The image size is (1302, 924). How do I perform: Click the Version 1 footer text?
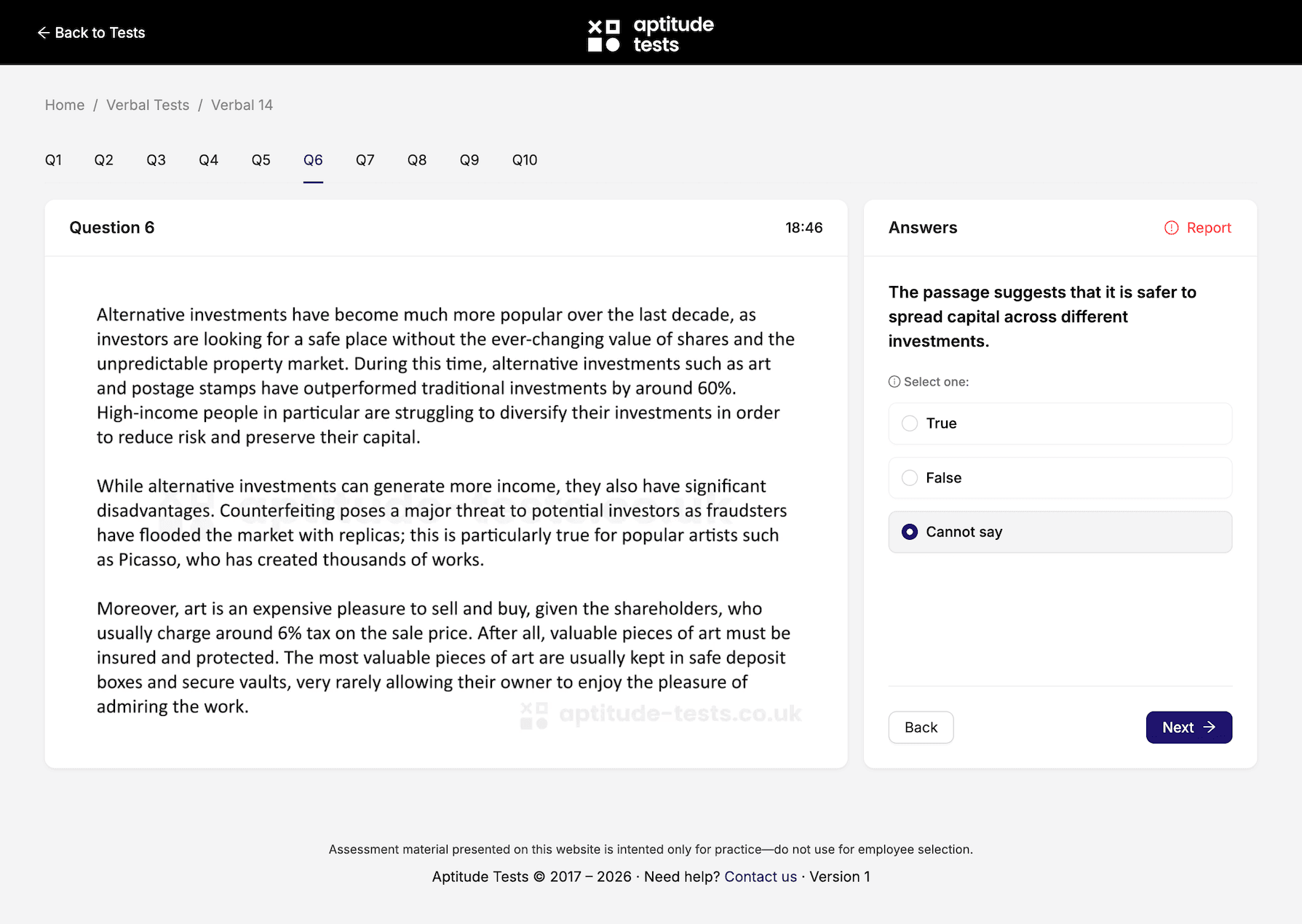[840, 877]
